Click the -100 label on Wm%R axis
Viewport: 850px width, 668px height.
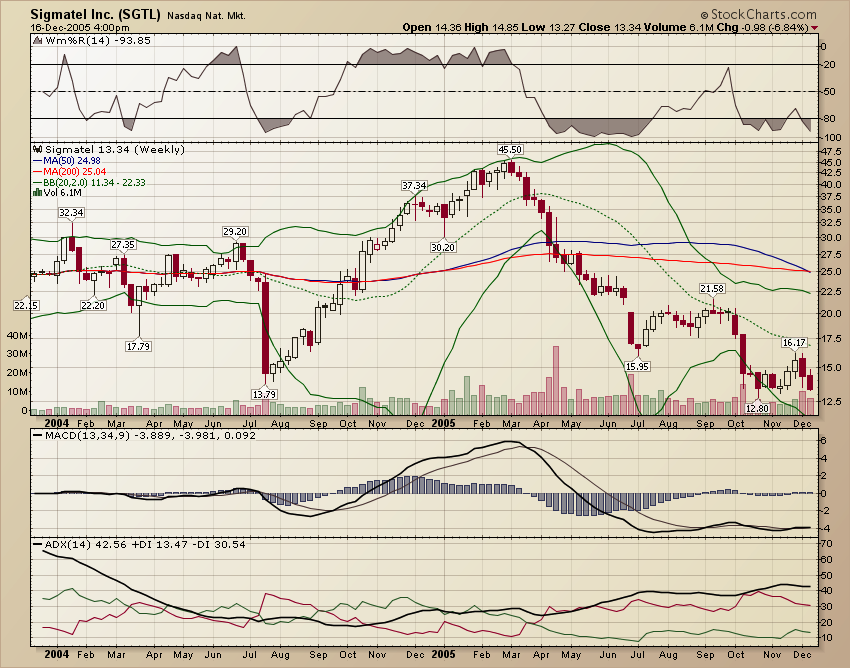tap(831, 138)
